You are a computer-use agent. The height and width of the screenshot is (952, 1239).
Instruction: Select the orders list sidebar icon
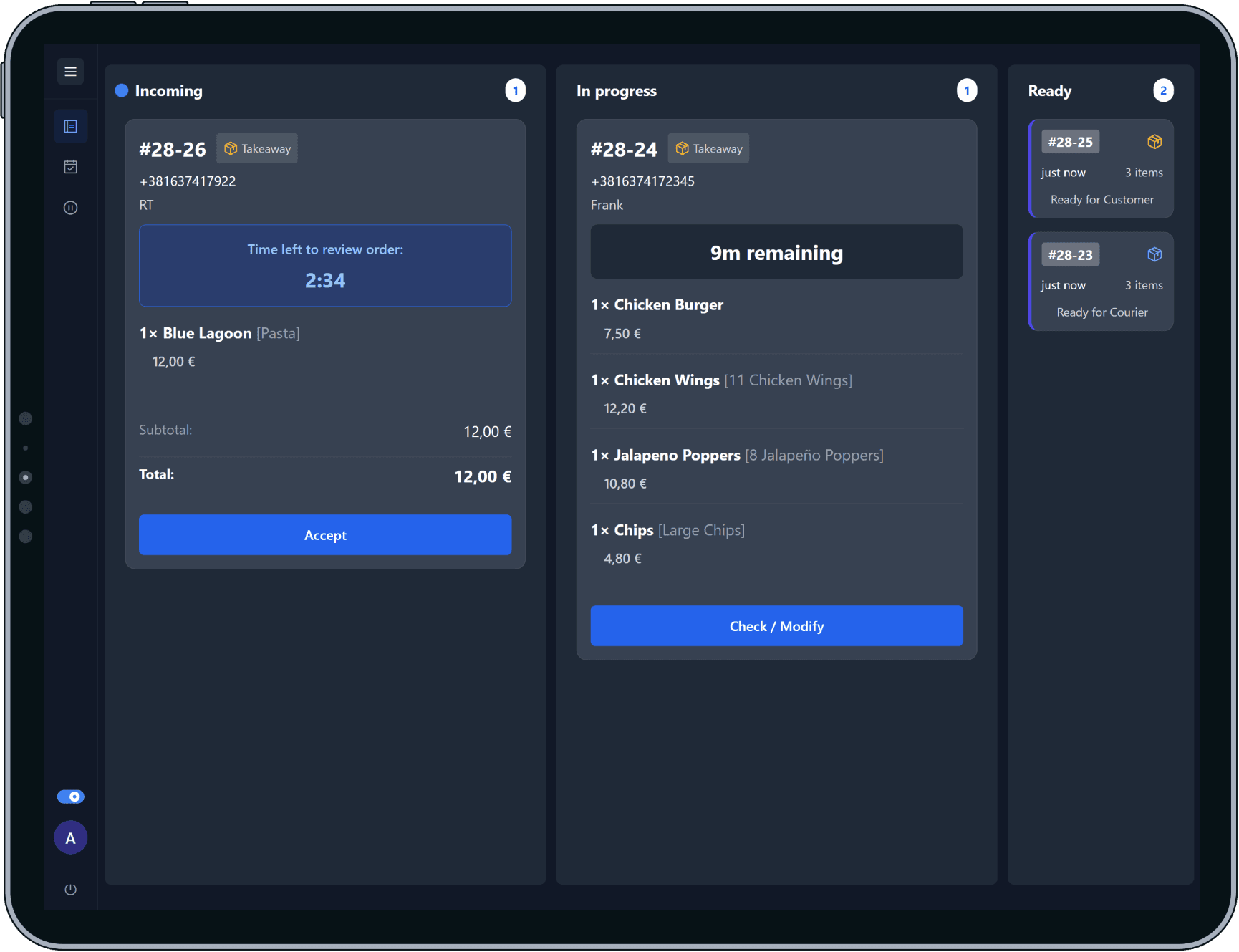70,127
